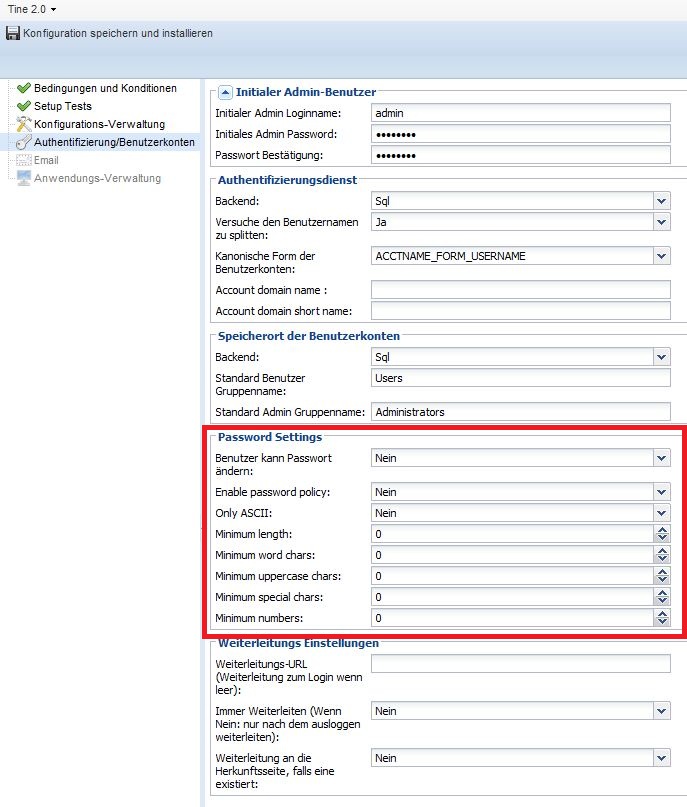Image resolution: width=687 pixels, height=807 pixels.
Task: Open Benutzer kann Passwort ändern dropdown
Action: tap(661, 457)
